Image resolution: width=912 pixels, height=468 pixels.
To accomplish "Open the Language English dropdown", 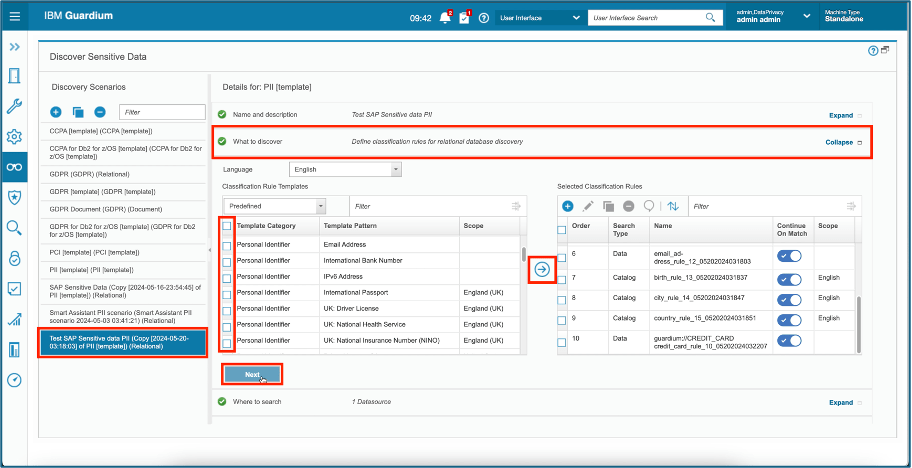I will pyautogui.click(x=345, y=170).
